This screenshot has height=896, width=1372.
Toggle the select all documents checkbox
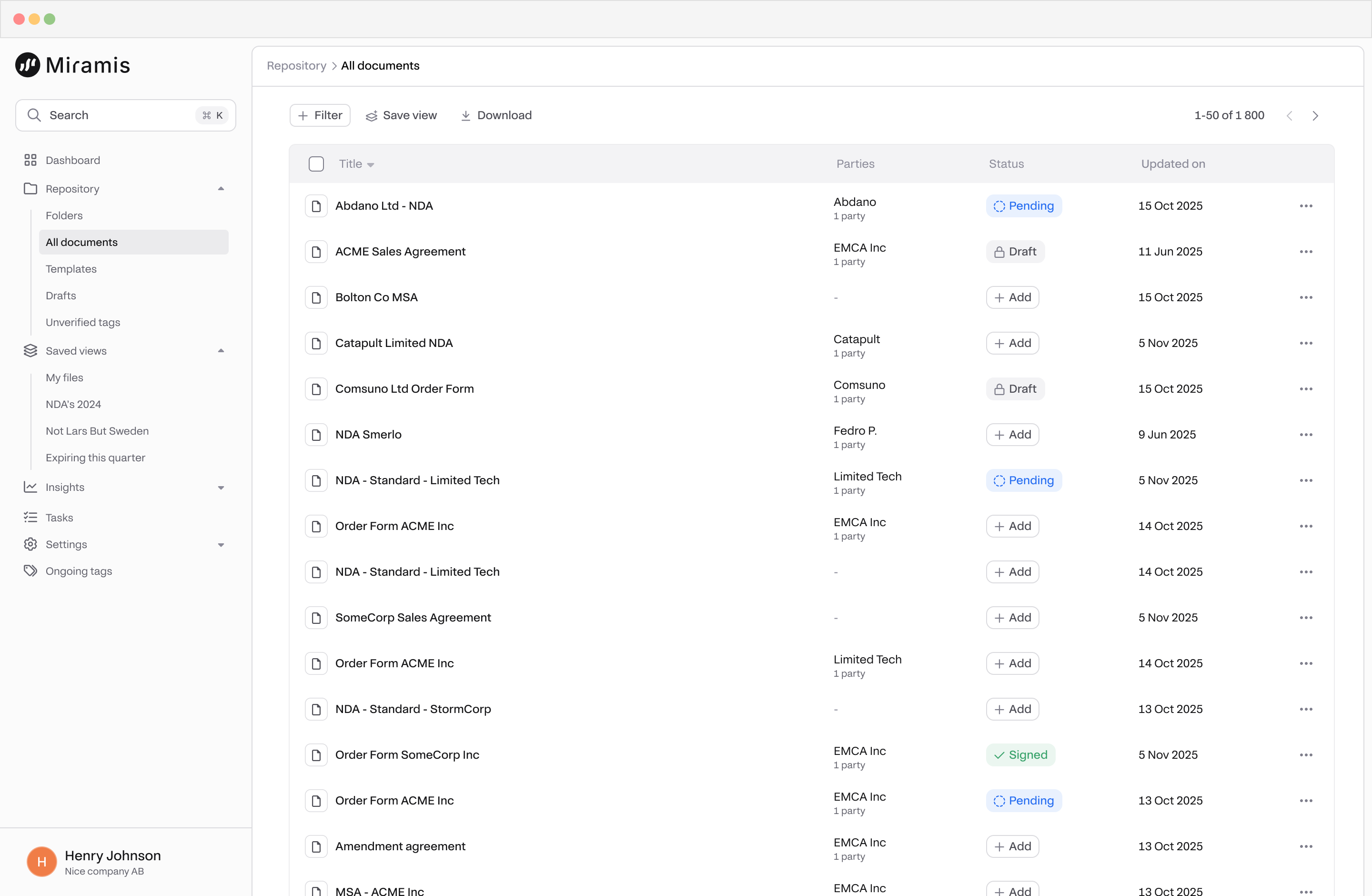316,164
